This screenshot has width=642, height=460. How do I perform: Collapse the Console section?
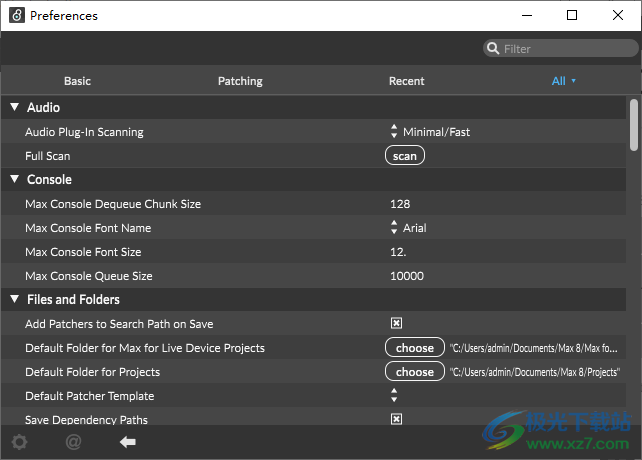pos(15,179)
